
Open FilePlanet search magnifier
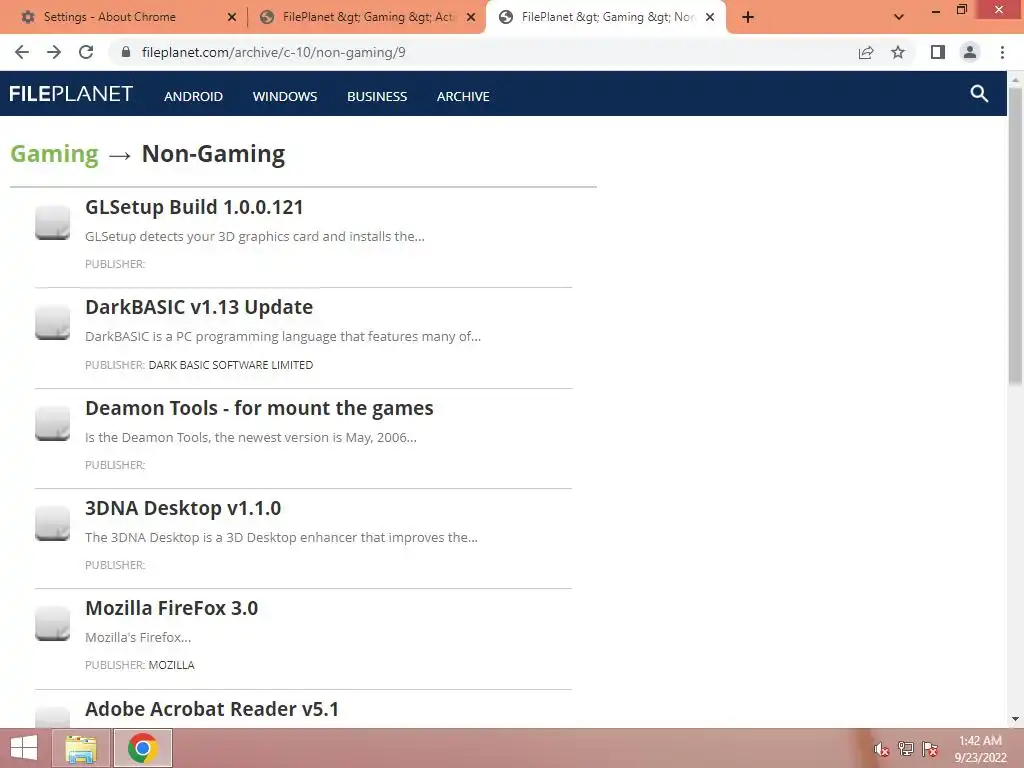coord(979,93)
